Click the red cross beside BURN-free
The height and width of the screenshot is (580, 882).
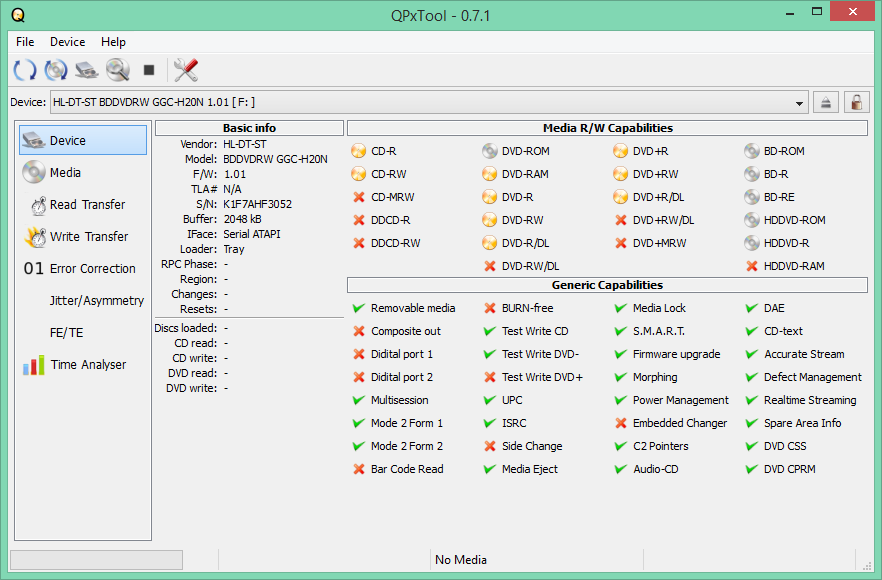coord(489,308)
